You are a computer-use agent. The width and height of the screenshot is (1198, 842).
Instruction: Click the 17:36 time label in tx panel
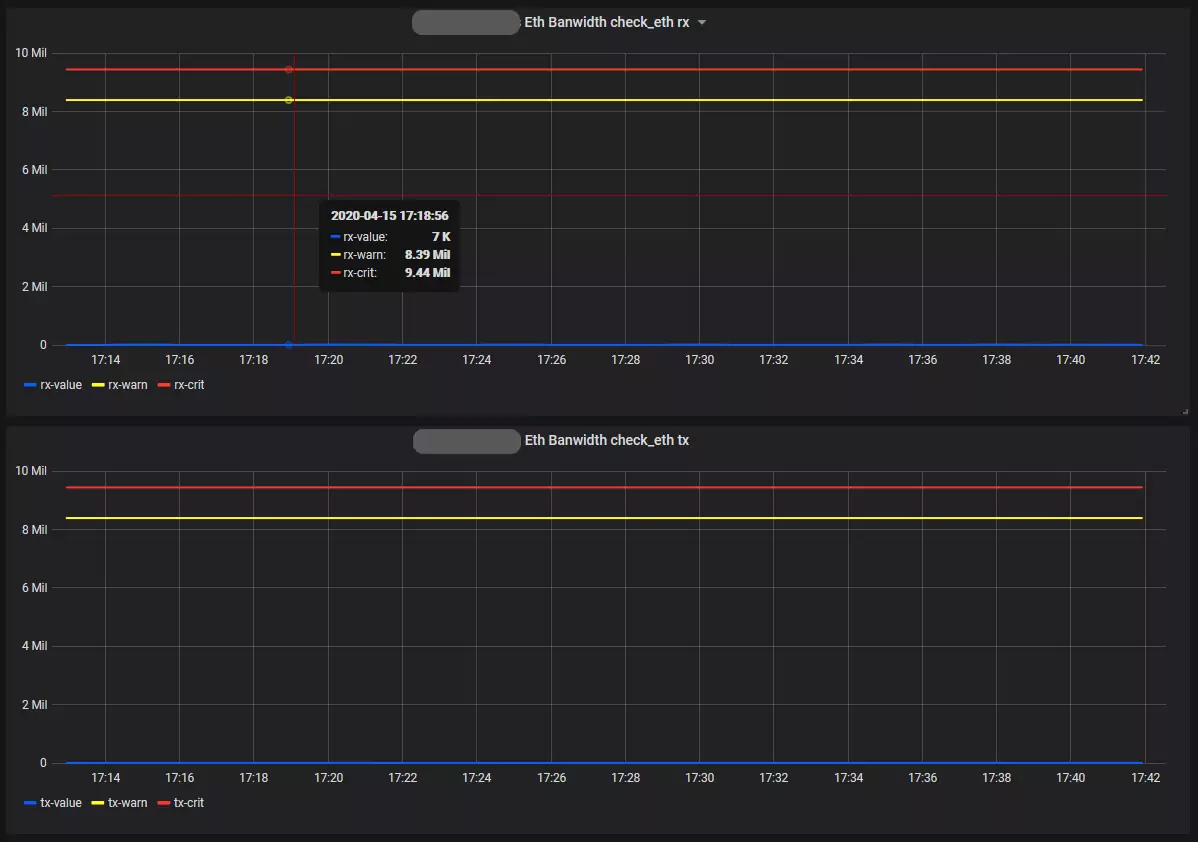tap(922, 778)
